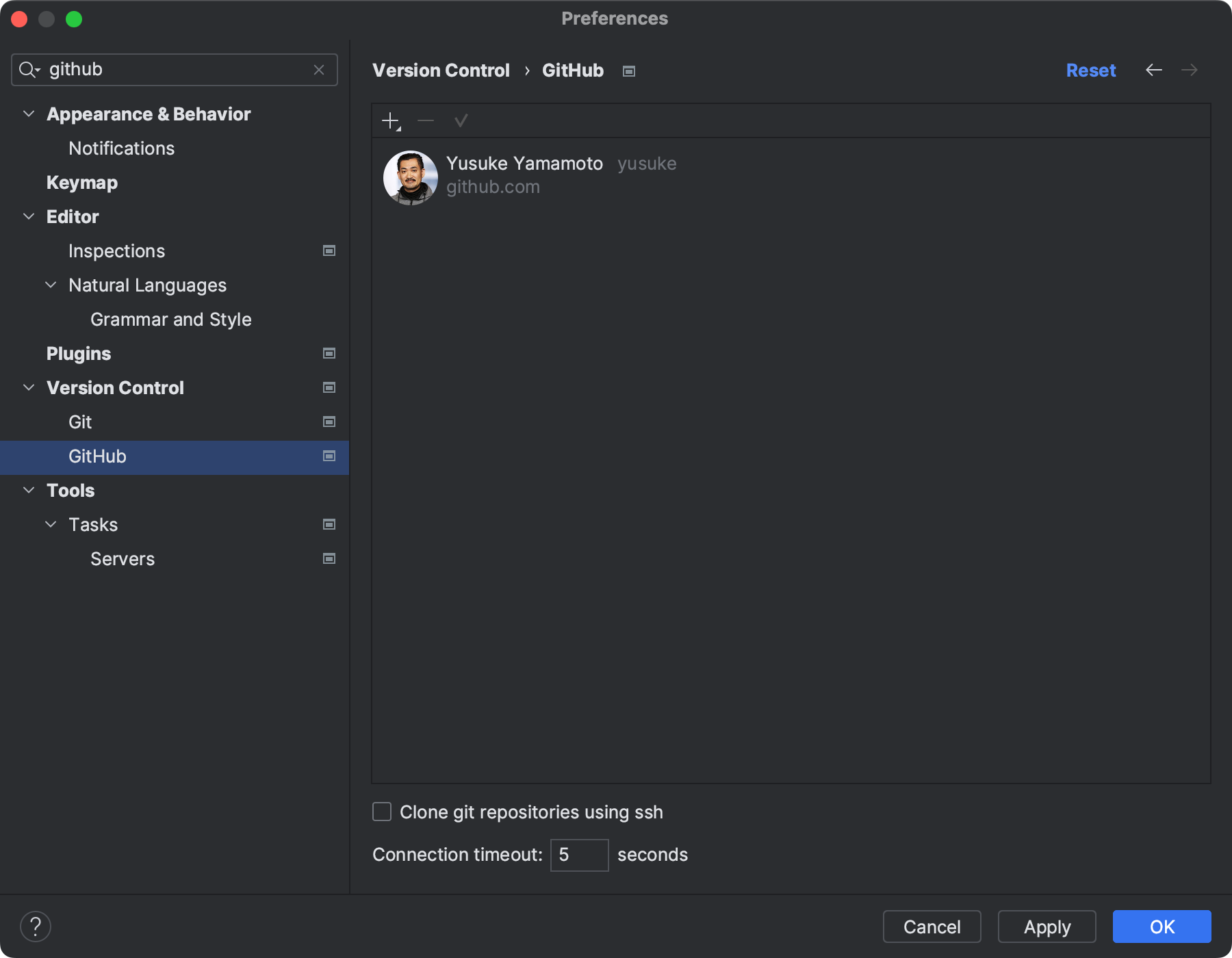Set default account with checkmark icon

tap(461, 121)
